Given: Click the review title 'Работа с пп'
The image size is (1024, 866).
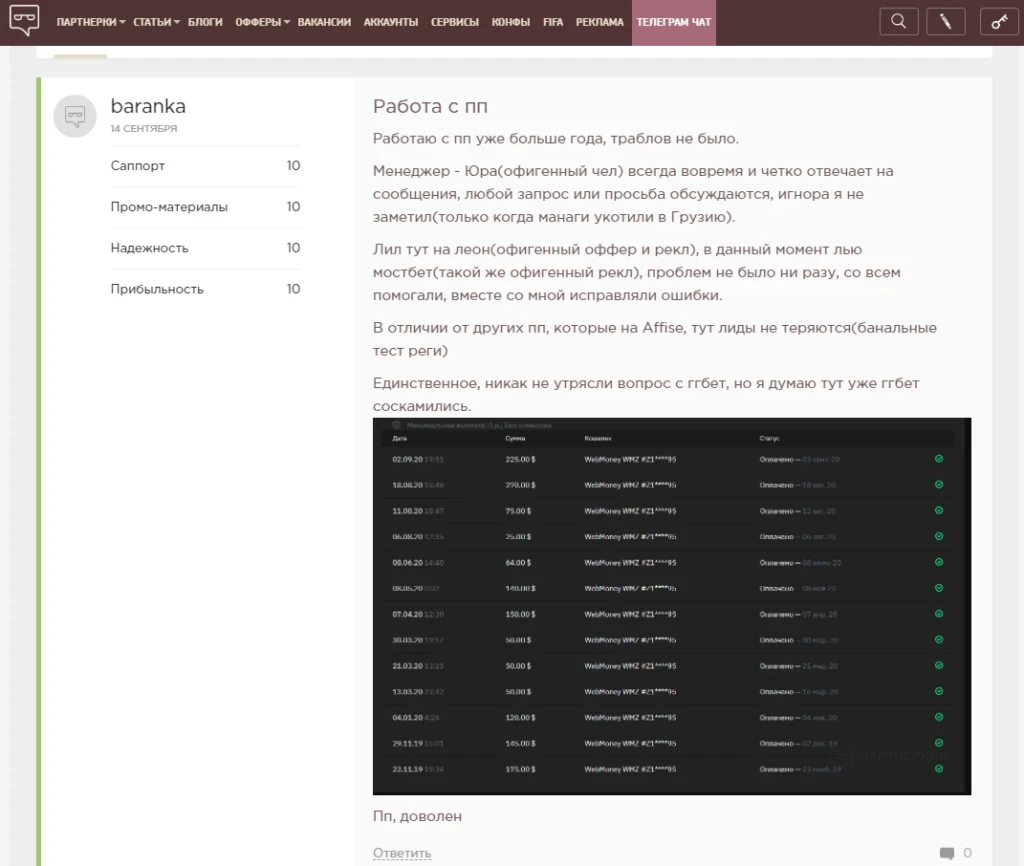Looking at the screenshot, I should 430,106.
